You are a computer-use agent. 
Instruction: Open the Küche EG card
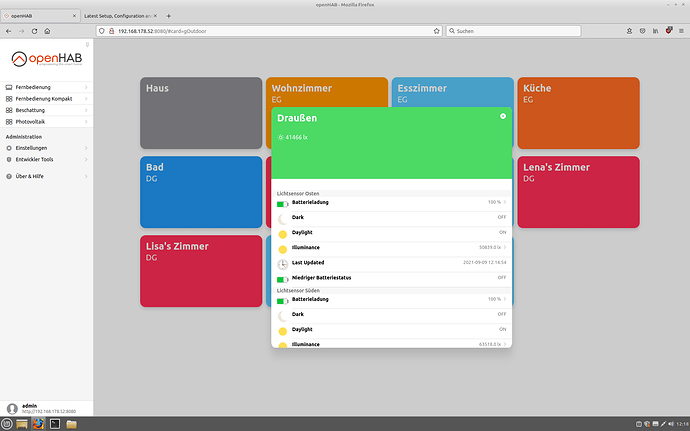pyautogui.click(x=579, y=113)
